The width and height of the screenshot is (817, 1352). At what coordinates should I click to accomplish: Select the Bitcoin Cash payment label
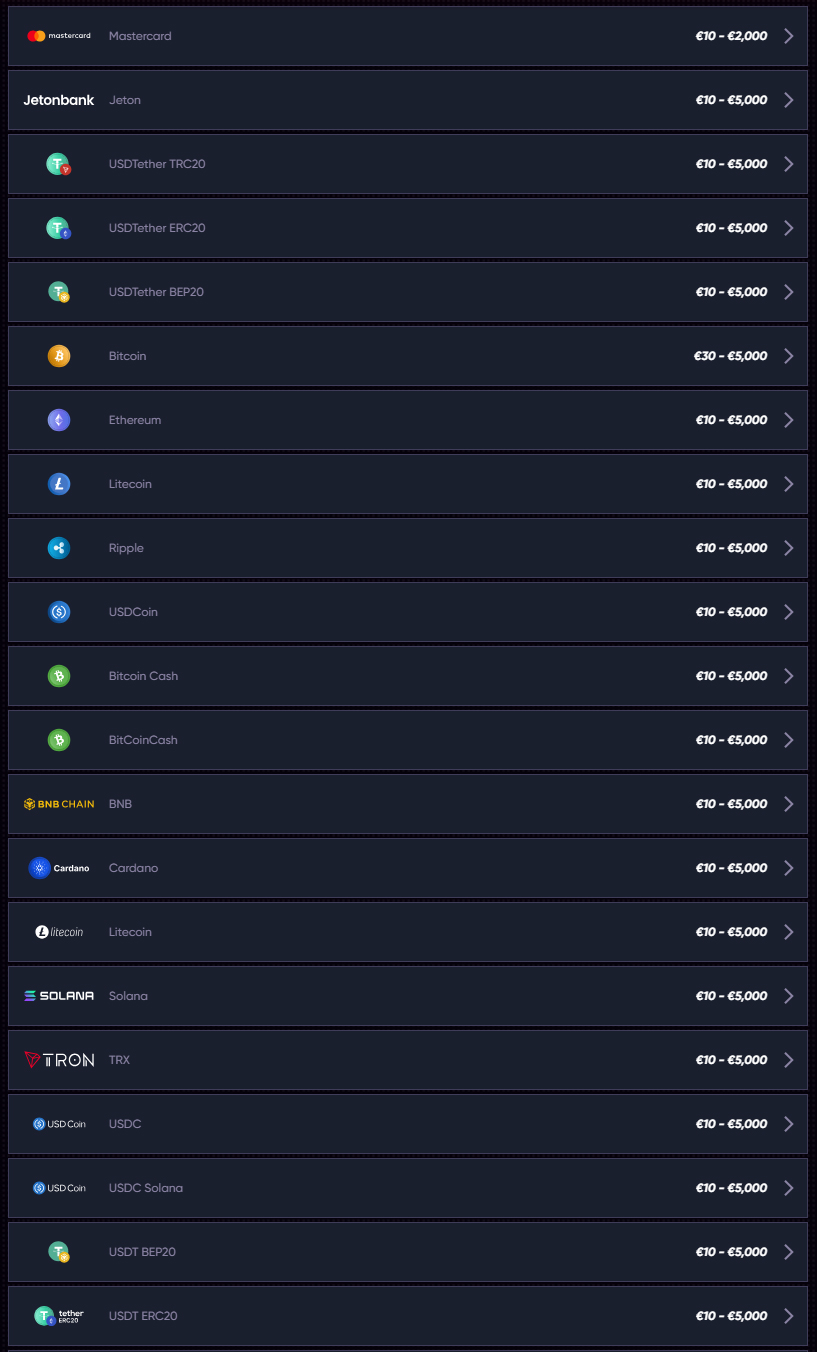[x=143, y=676]
